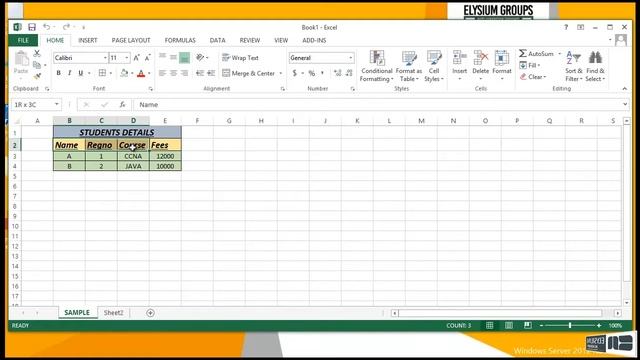The width and height of the screenshot is (640, 360).
Task: Click the Redo arrow icon
Action: coord(66,27)
